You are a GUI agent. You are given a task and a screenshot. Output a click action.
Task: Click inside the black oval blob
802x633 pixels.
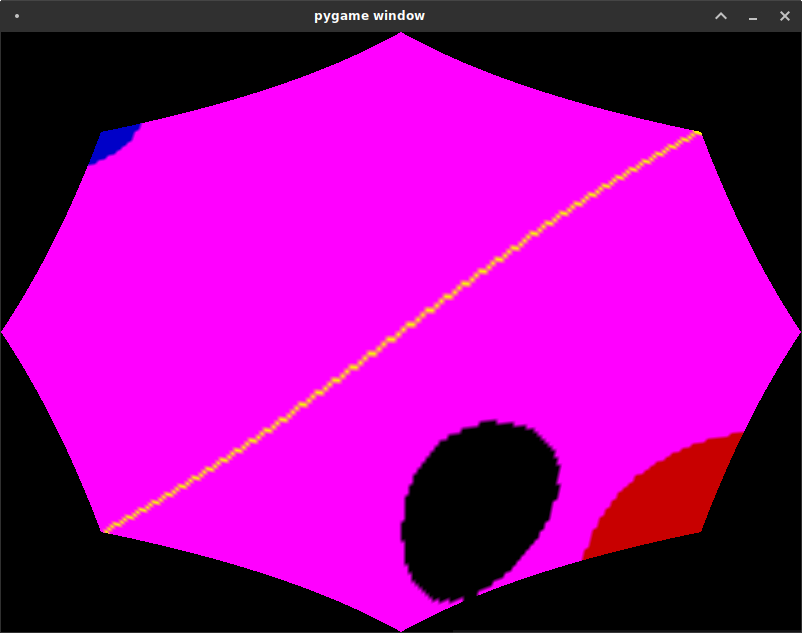(x=480, y=508)
